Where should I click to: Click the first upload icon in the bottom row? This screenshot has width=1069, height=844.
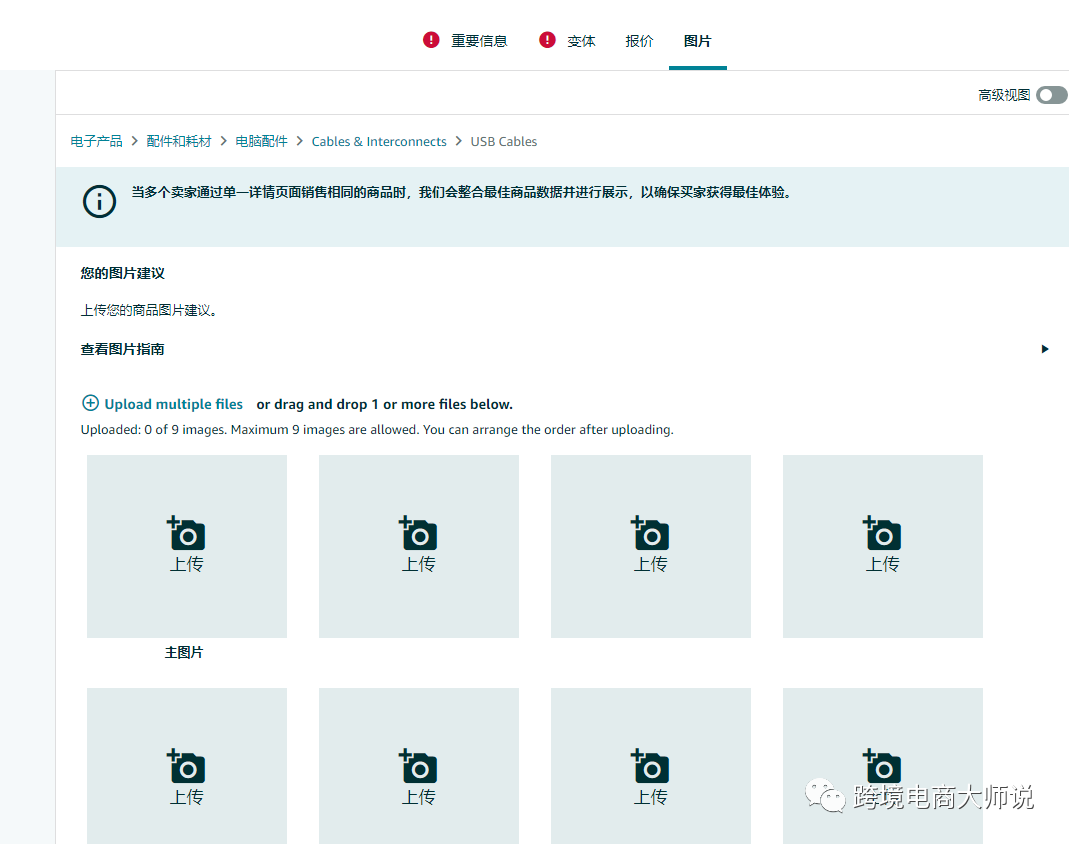(186, 766)
